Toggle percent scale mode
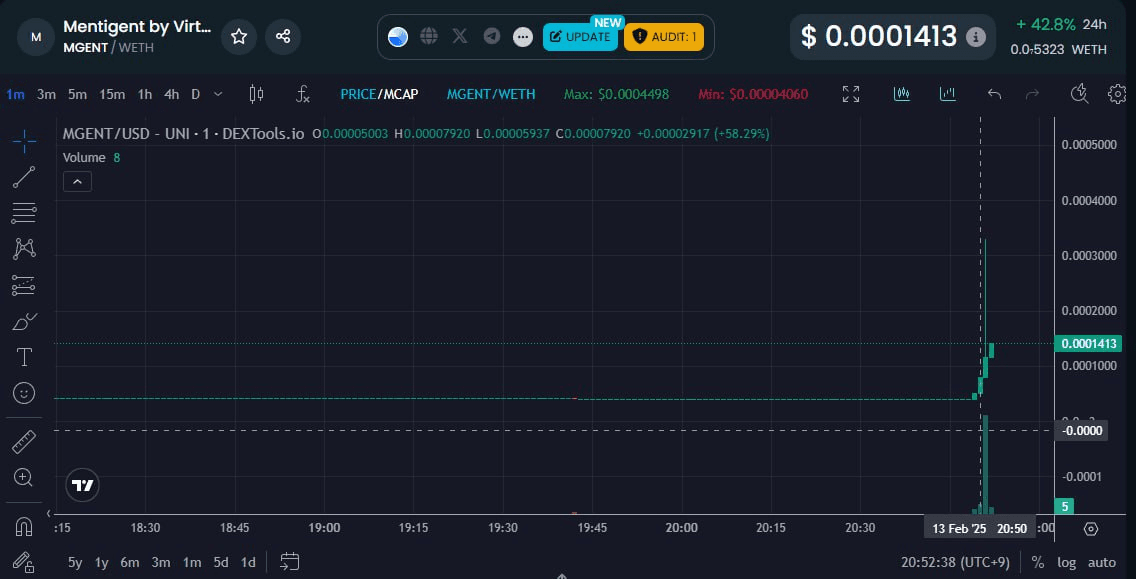 click(x=1037, y=562)
